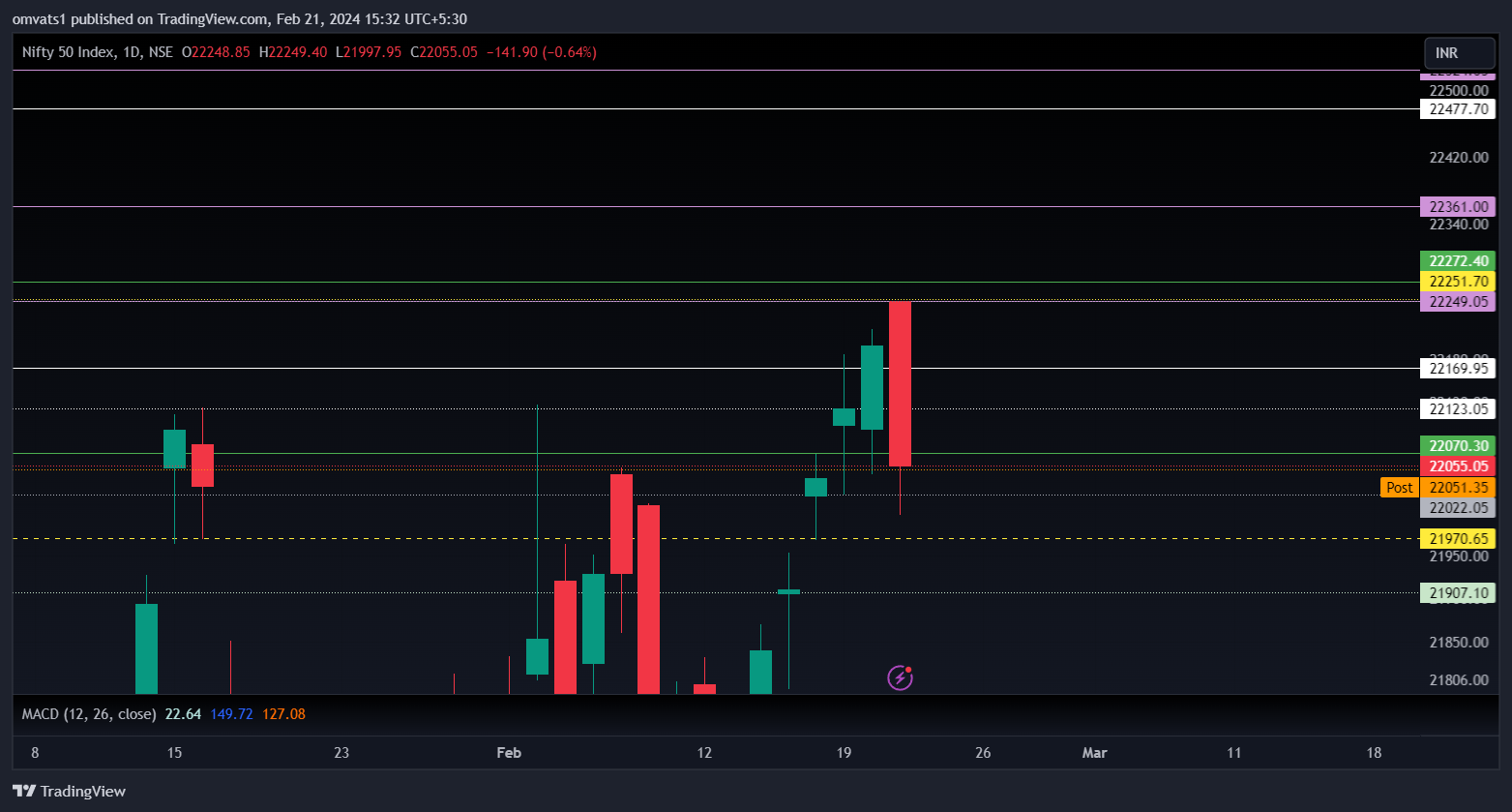Click the Feb label on the time axis
Image resolution: width=1512 pixels, height=812 pixels.
tap(509, 753)
